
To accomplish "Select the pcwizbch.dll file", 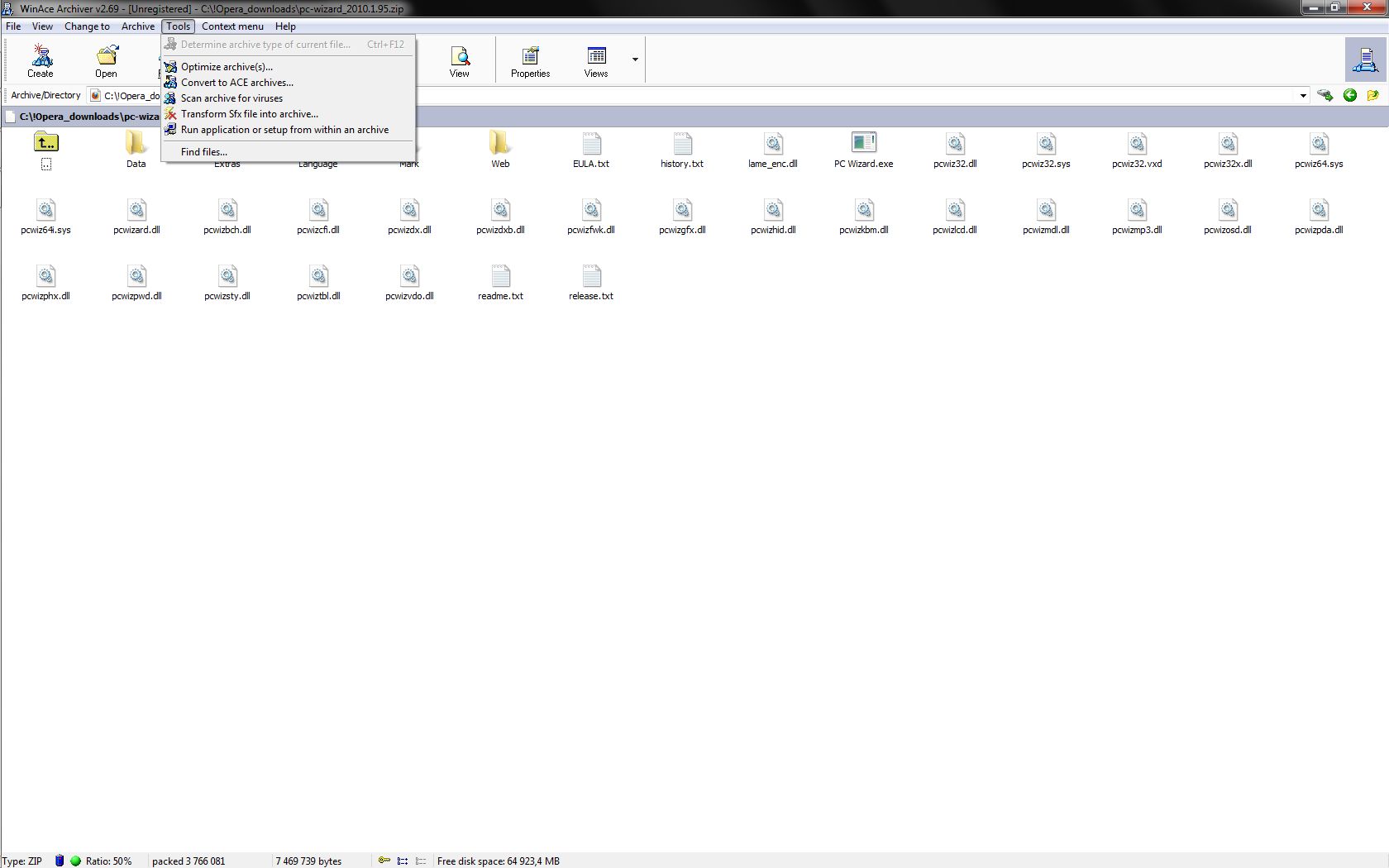I will pos(227,217).
